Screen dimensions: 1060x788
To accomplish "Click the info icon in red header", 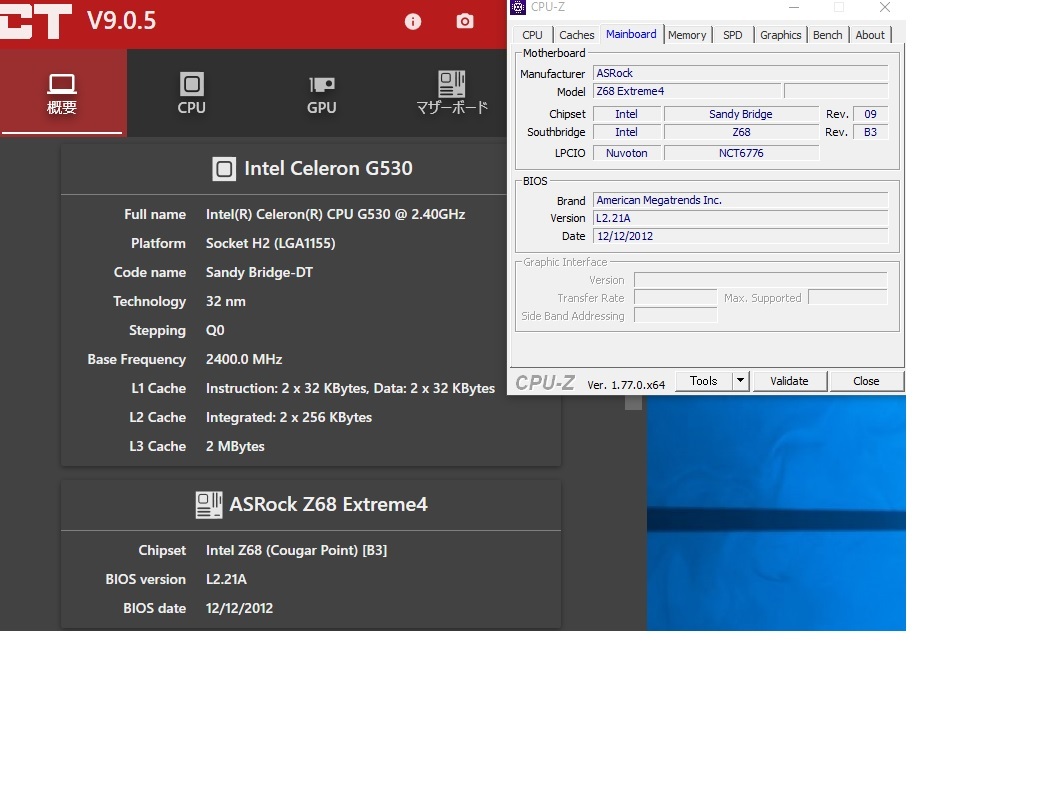I will [413, 21].
